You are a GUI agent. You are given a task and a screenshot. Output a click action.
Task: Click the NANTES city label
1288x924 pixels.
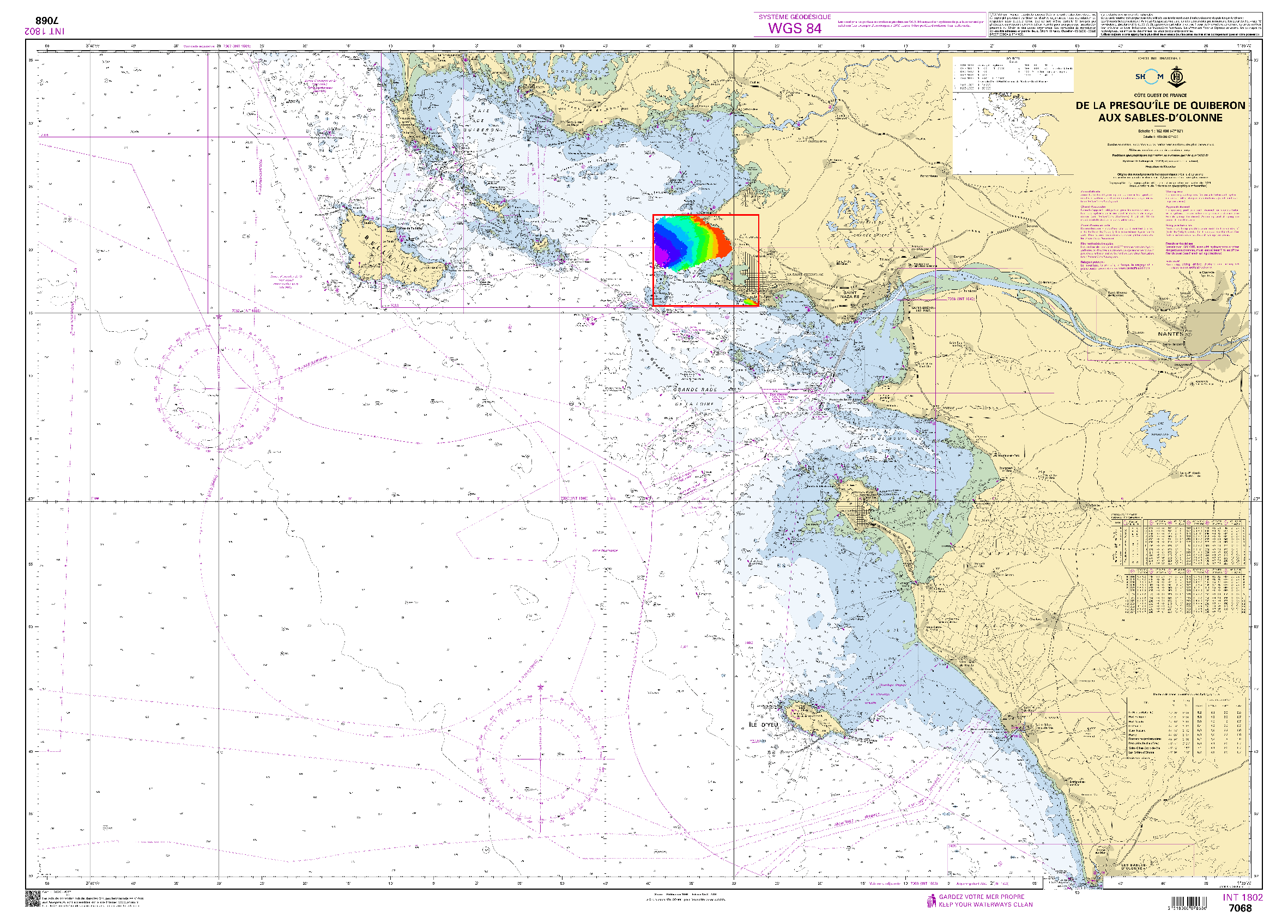[x=1170, y=334]
